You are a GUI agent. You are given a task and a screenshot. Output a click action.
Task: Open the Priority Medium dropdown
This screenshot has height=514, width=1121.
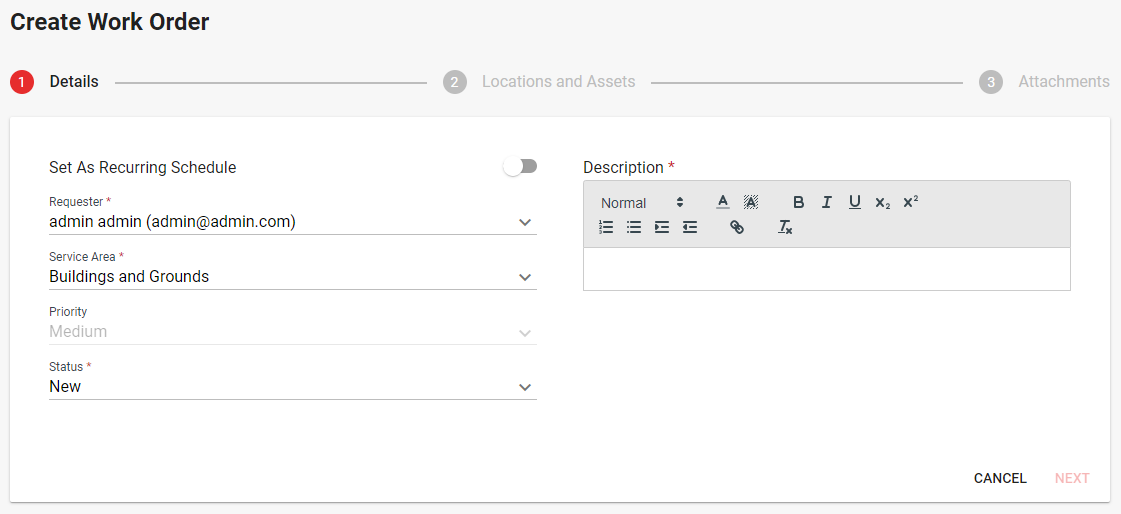(292, 332)
